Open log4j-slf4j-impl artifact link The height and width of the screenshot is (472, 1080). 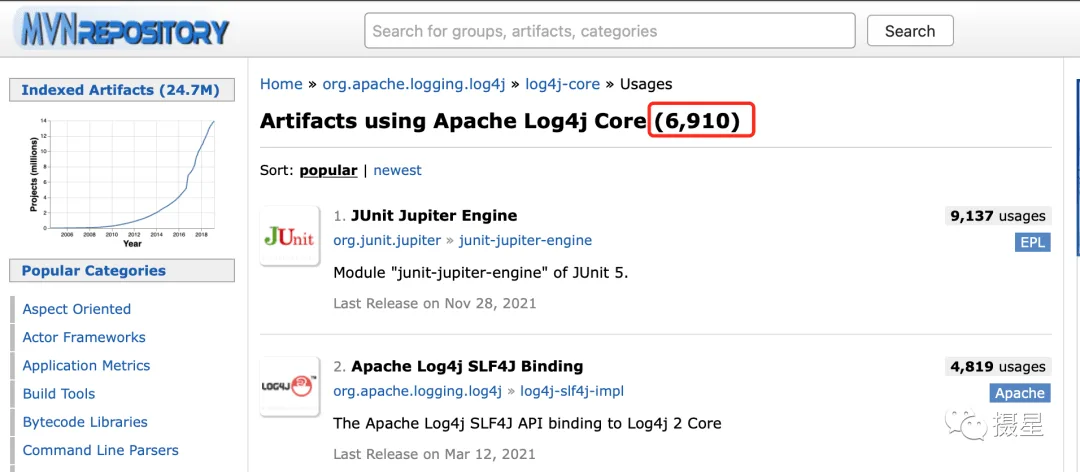[x=572, y=391]
